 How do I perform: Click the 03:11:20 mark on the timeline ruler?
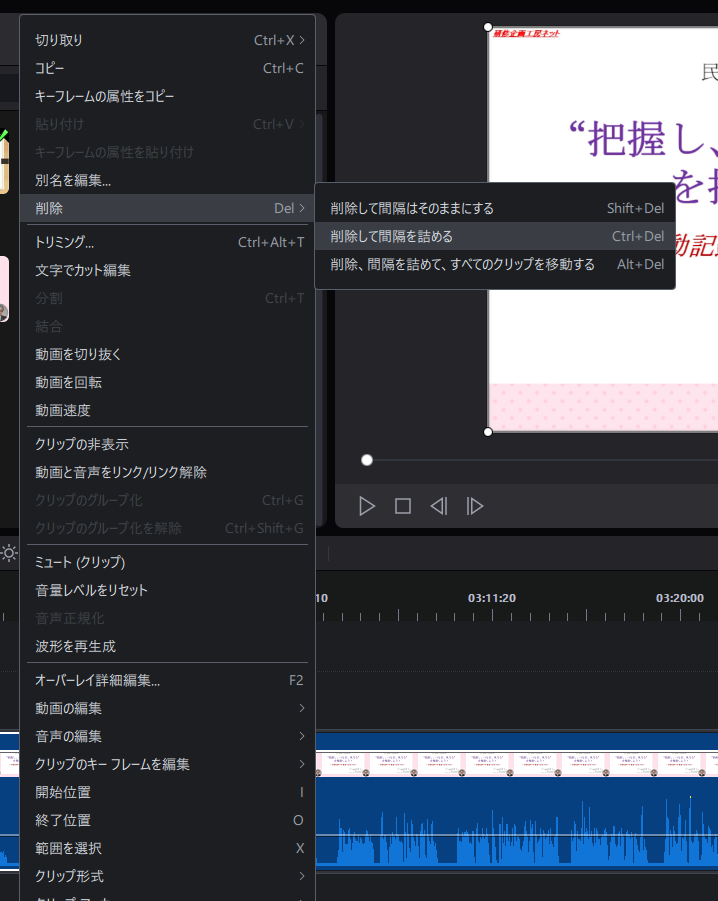492,598
